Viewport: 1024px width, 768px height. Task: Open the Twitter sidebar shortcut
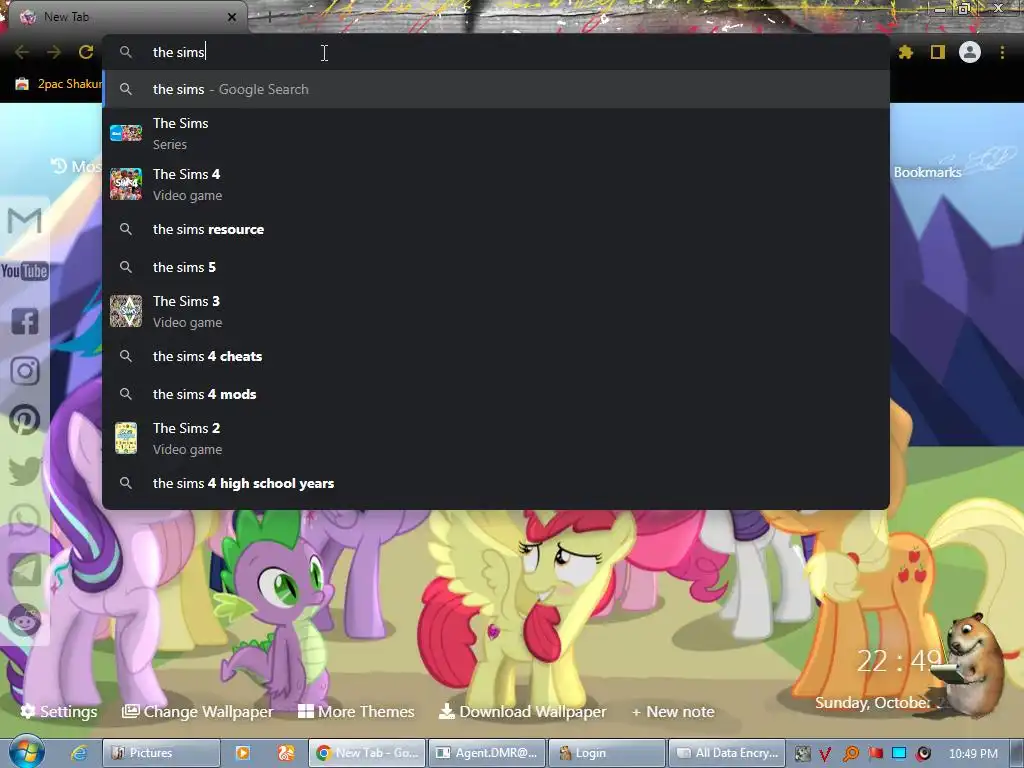click(25, 471)
